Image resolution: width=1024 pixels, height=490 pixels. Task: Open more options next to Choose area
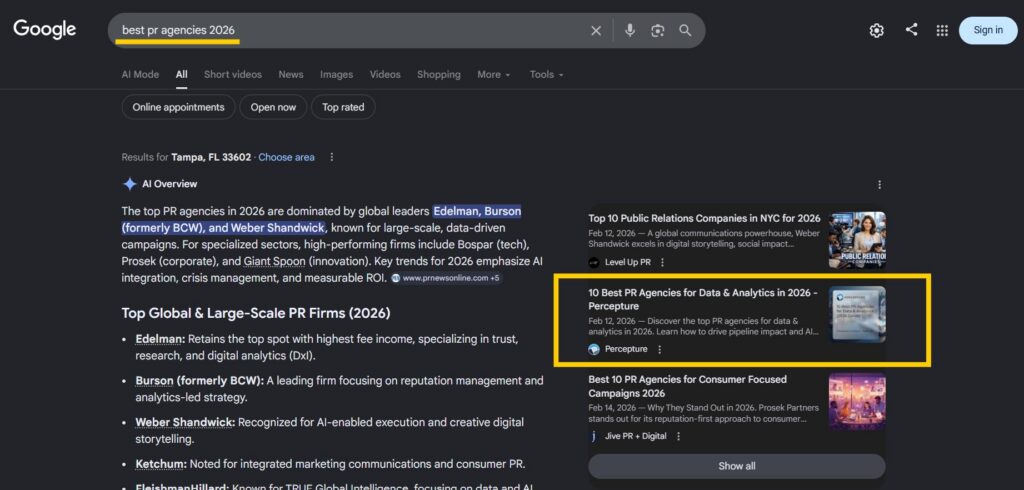point(332,157)
